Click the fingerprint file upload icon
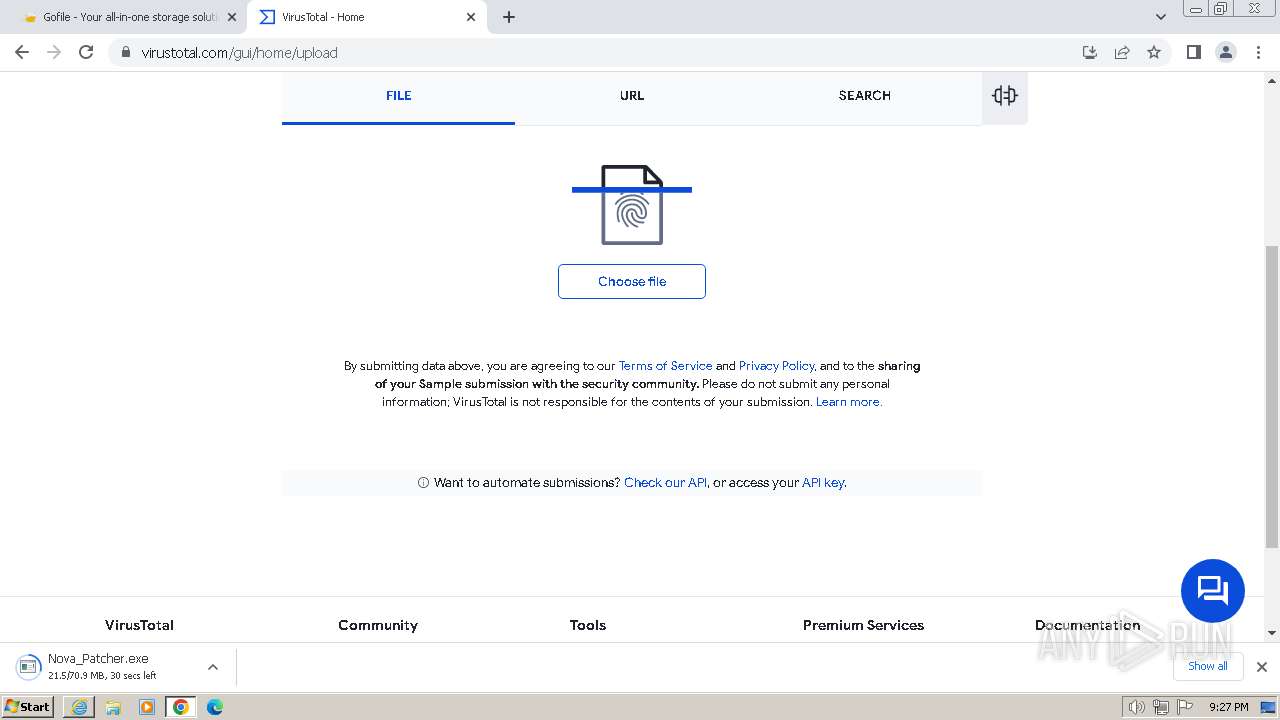The image size is (1280, 720). 632,205
